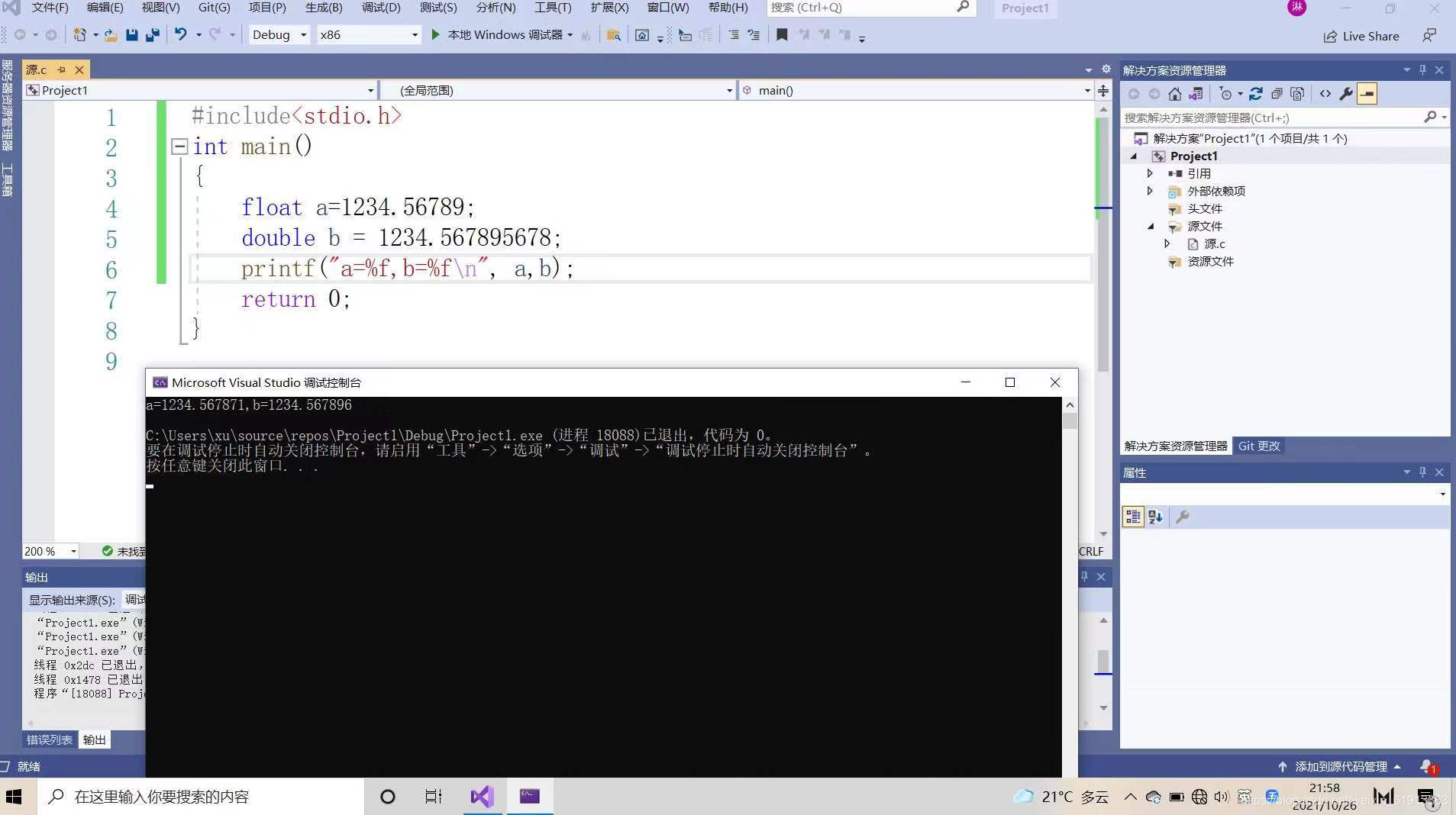
Task: Switch to the Git 更改 tab
Action: click(x=1259, y=446)
